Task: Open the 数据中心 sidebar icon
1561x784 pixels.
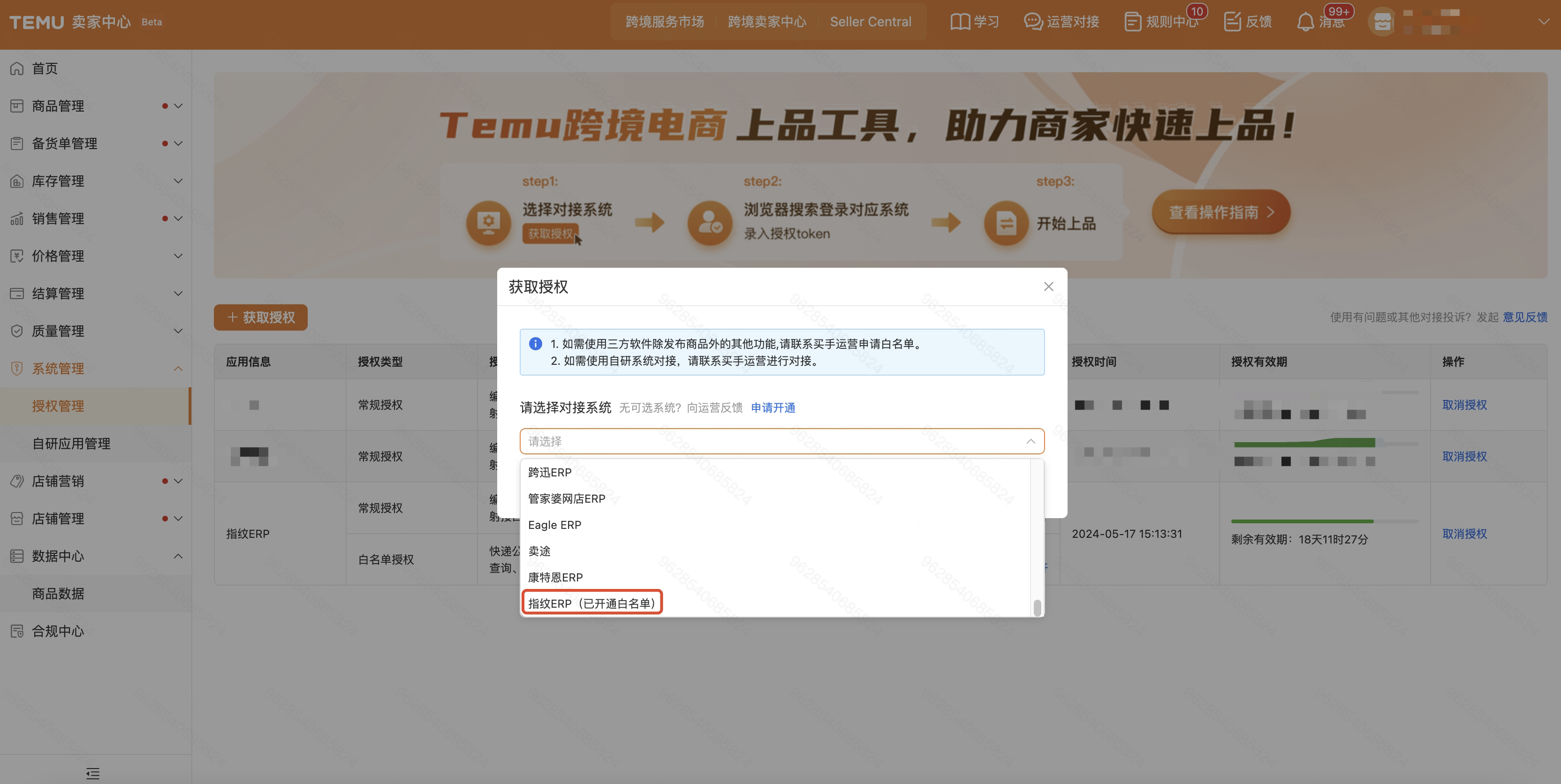Action: [x=16, y=556]
